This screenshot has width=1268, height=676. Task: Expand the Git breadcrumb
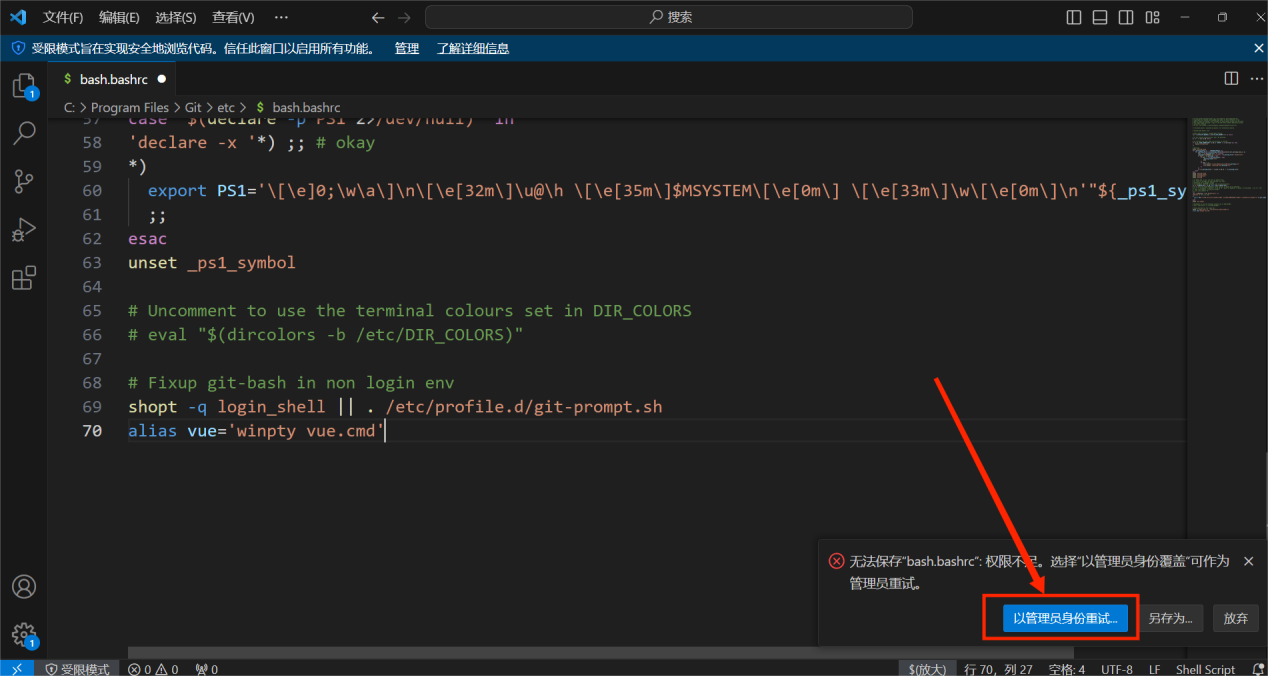pyautogui.click(x=193, y=107)
